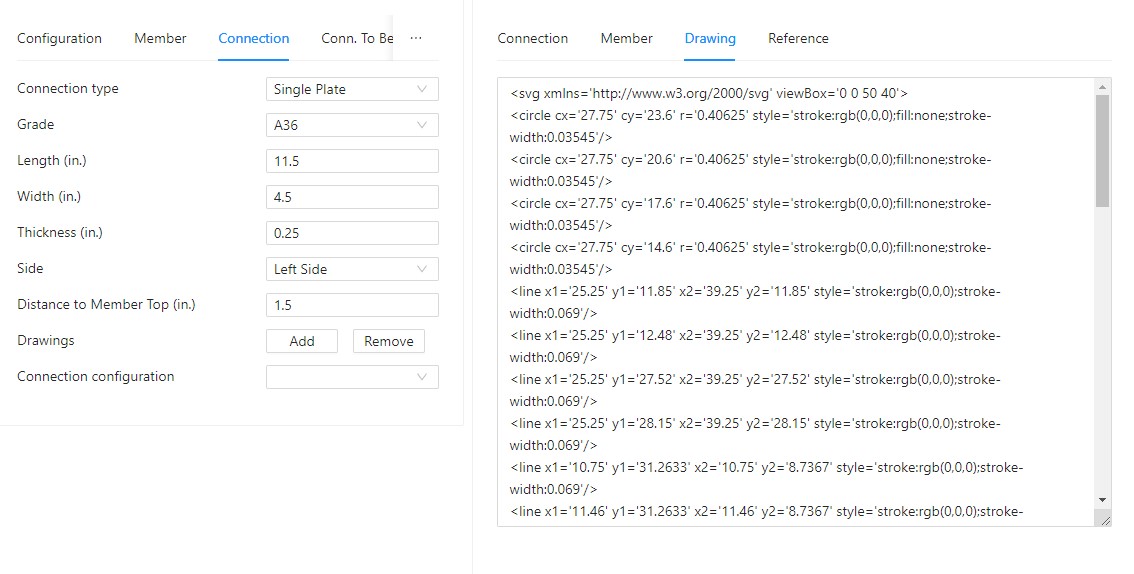This screenshot has width=1134, height=574.
Task: Select the Drawing tab
Action: pyautogui.click(x=710, y=38)
